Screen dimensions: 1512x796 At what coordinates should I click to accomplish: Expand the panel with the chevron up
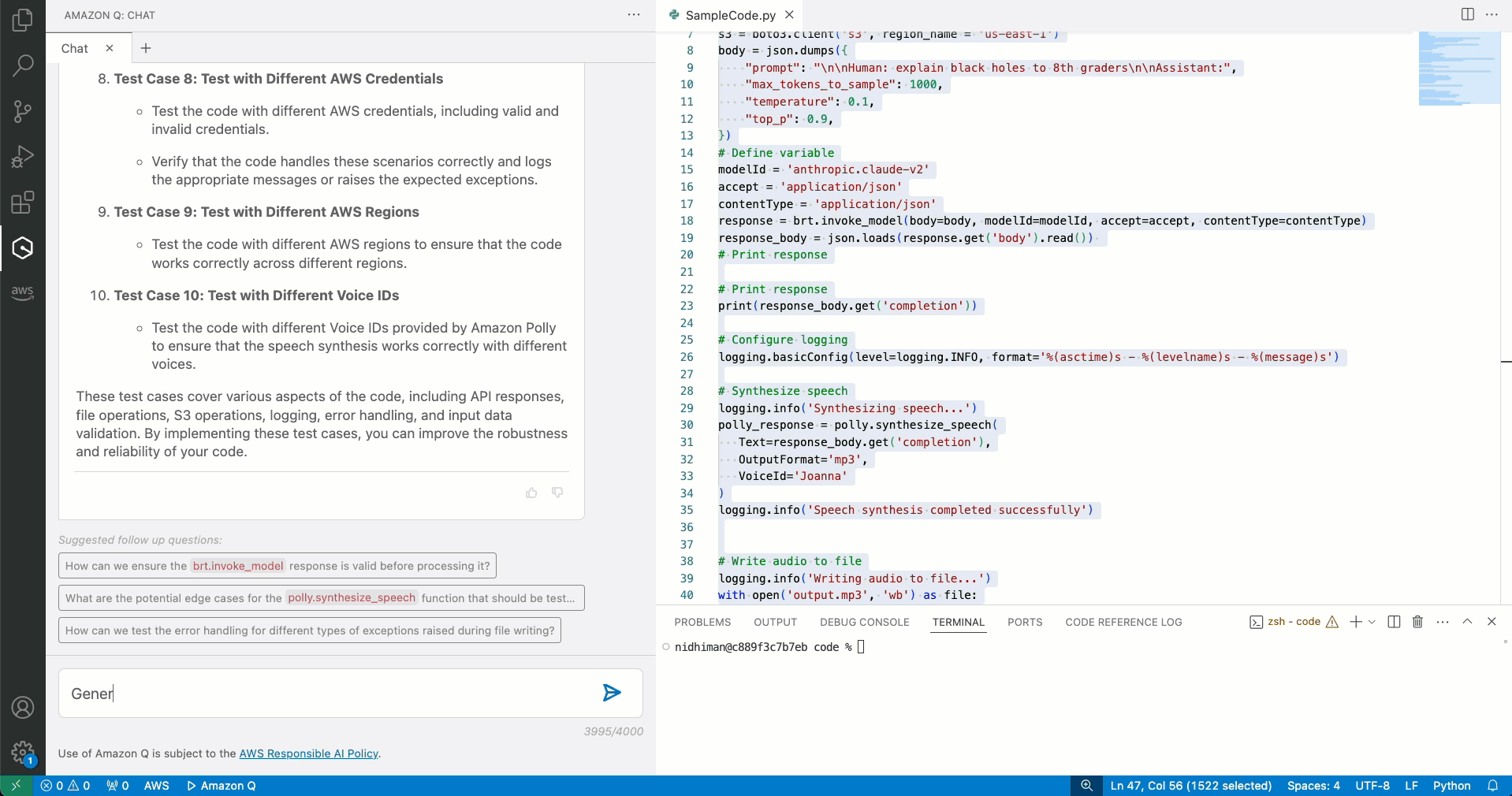tap(1467, 622)
